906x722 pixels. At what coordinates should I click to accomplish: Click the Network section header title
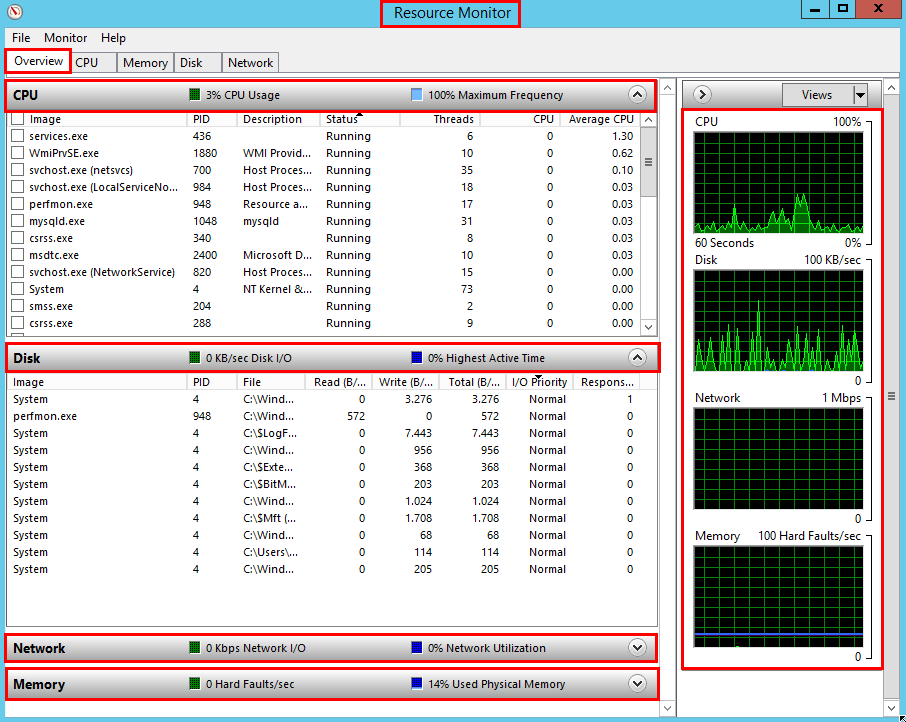[39, 648]
